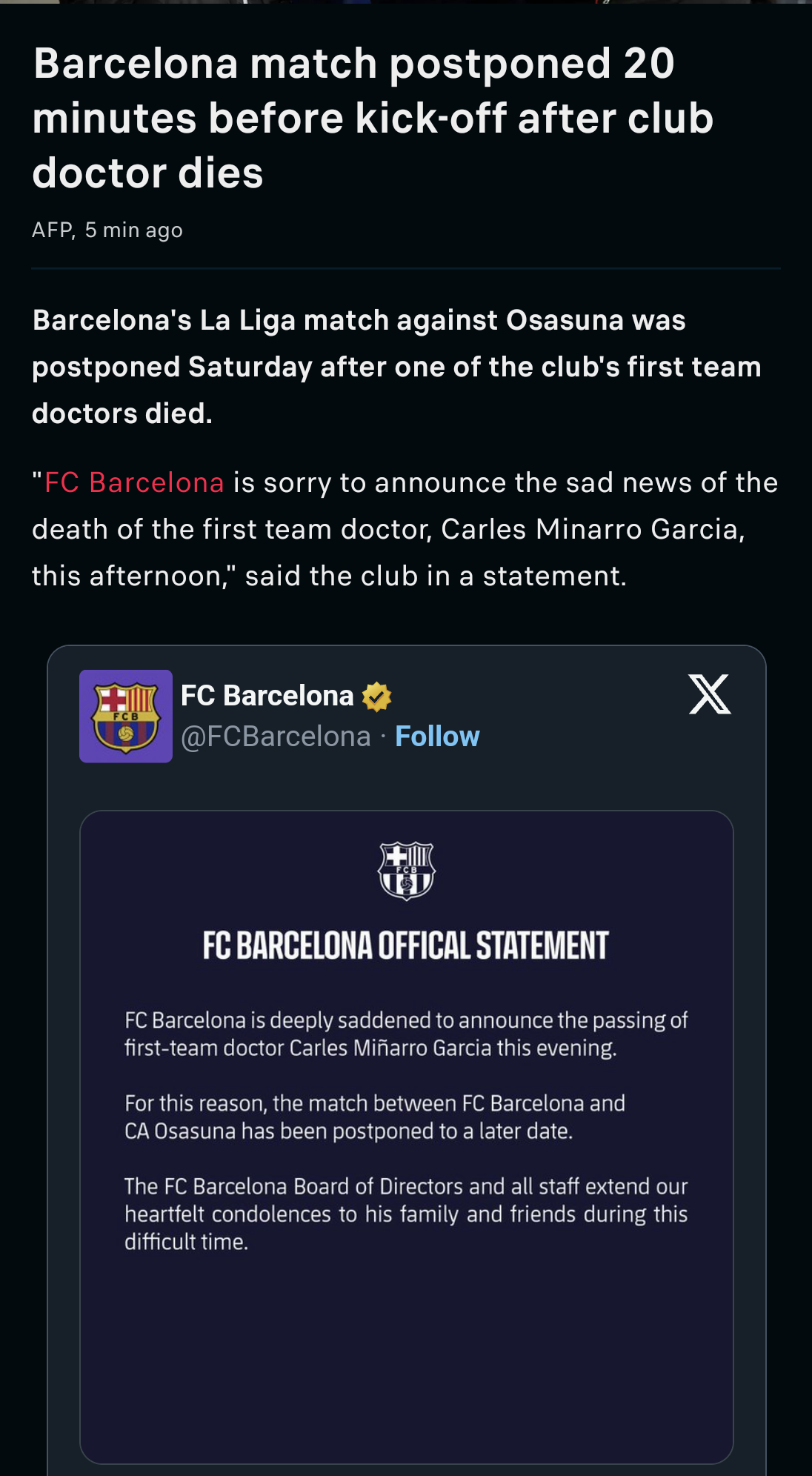Image resolution: width=812 pixels, height=1476 pixels.
Task: Click the empty lower area of the statement image
Action: pyautogui.click(x=406, y=1363)
